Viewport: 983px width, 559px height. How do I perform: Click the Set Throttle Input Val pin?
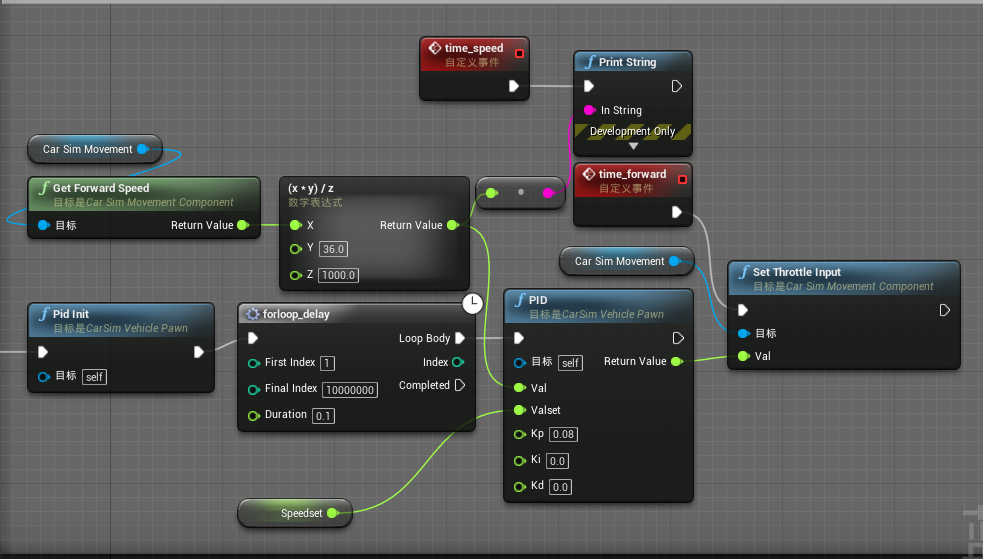(744, 356)
